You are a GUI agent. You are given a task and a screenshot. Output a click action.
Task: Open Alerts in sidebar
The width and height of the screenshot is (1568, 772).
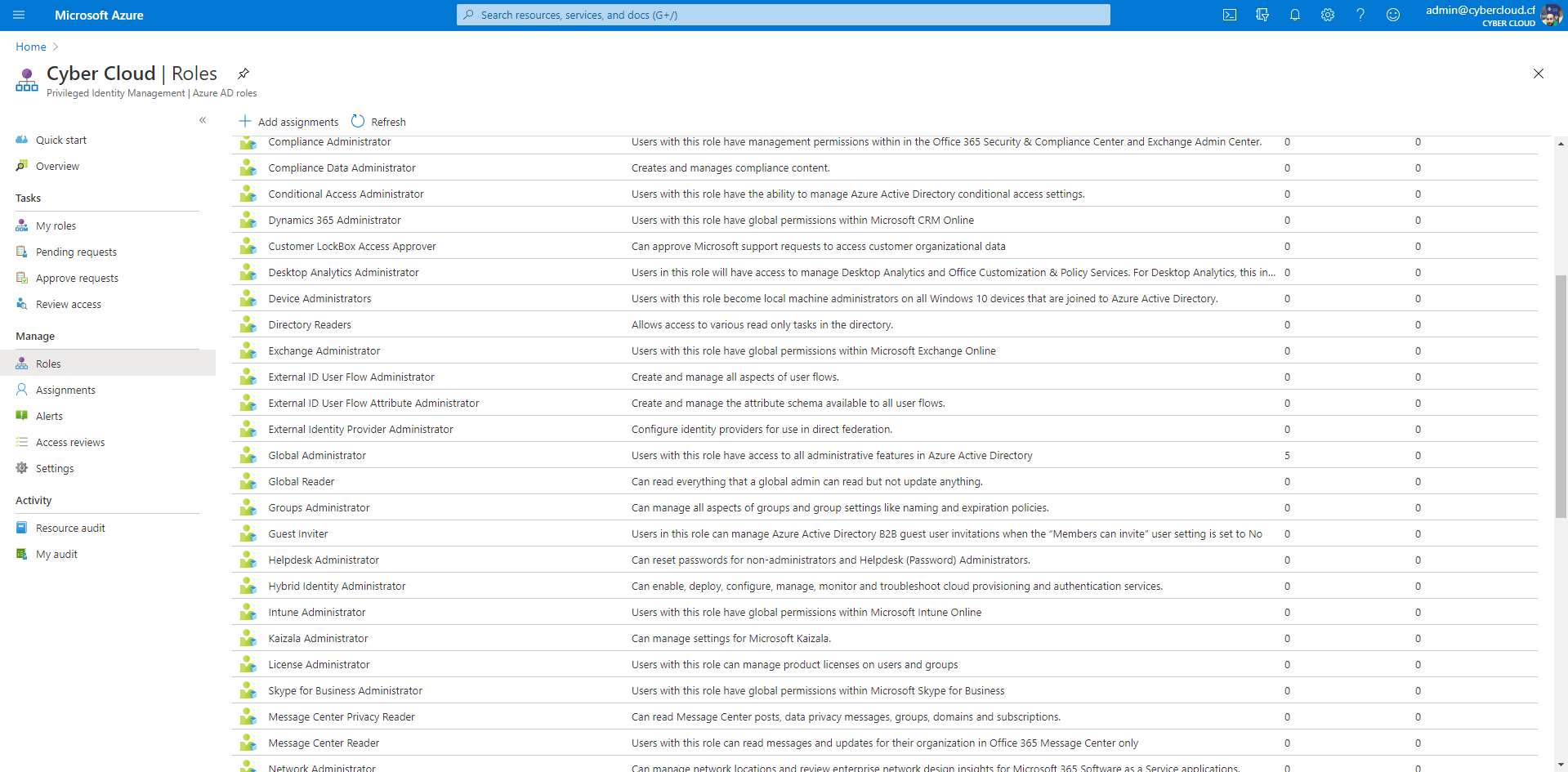coord(49,416)
